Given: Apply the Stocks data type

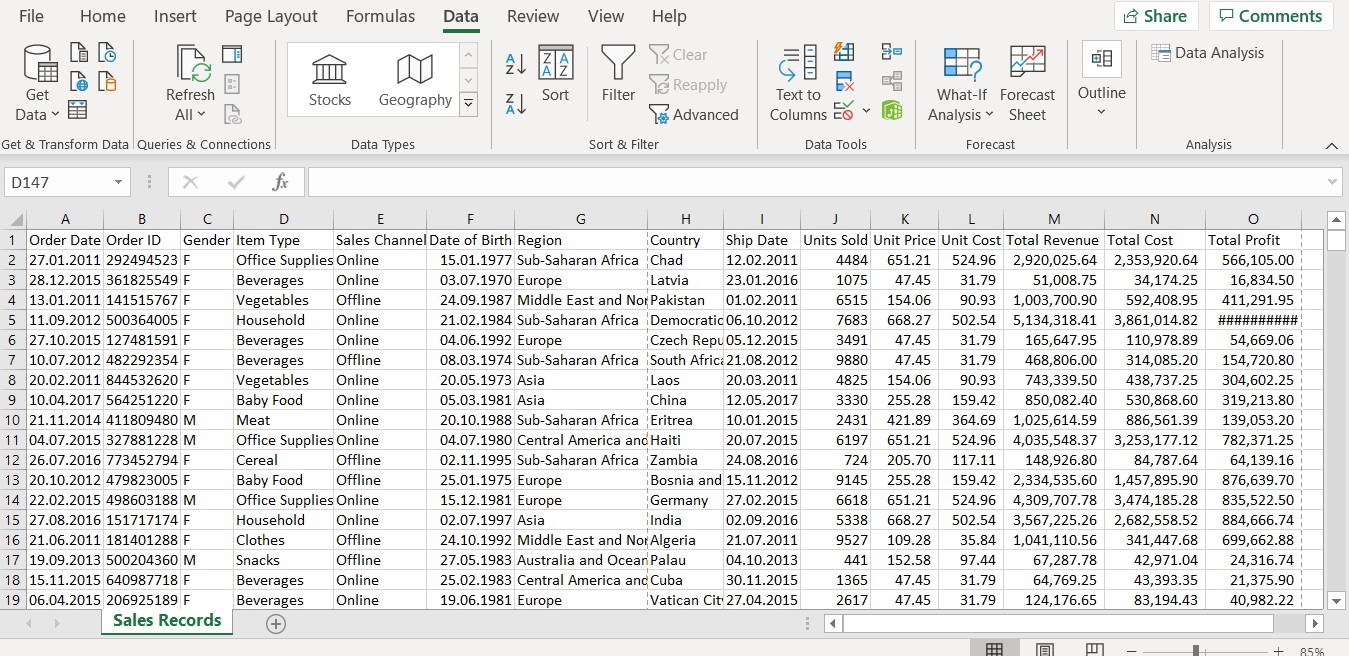Looking at the screenshot, I should click(x=330, y=80).
